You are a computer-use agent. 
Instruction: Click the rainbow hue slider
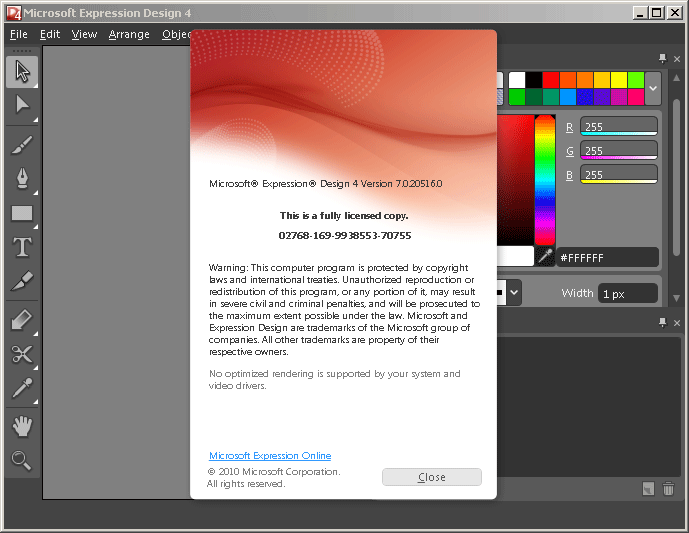tap(545, 180)
